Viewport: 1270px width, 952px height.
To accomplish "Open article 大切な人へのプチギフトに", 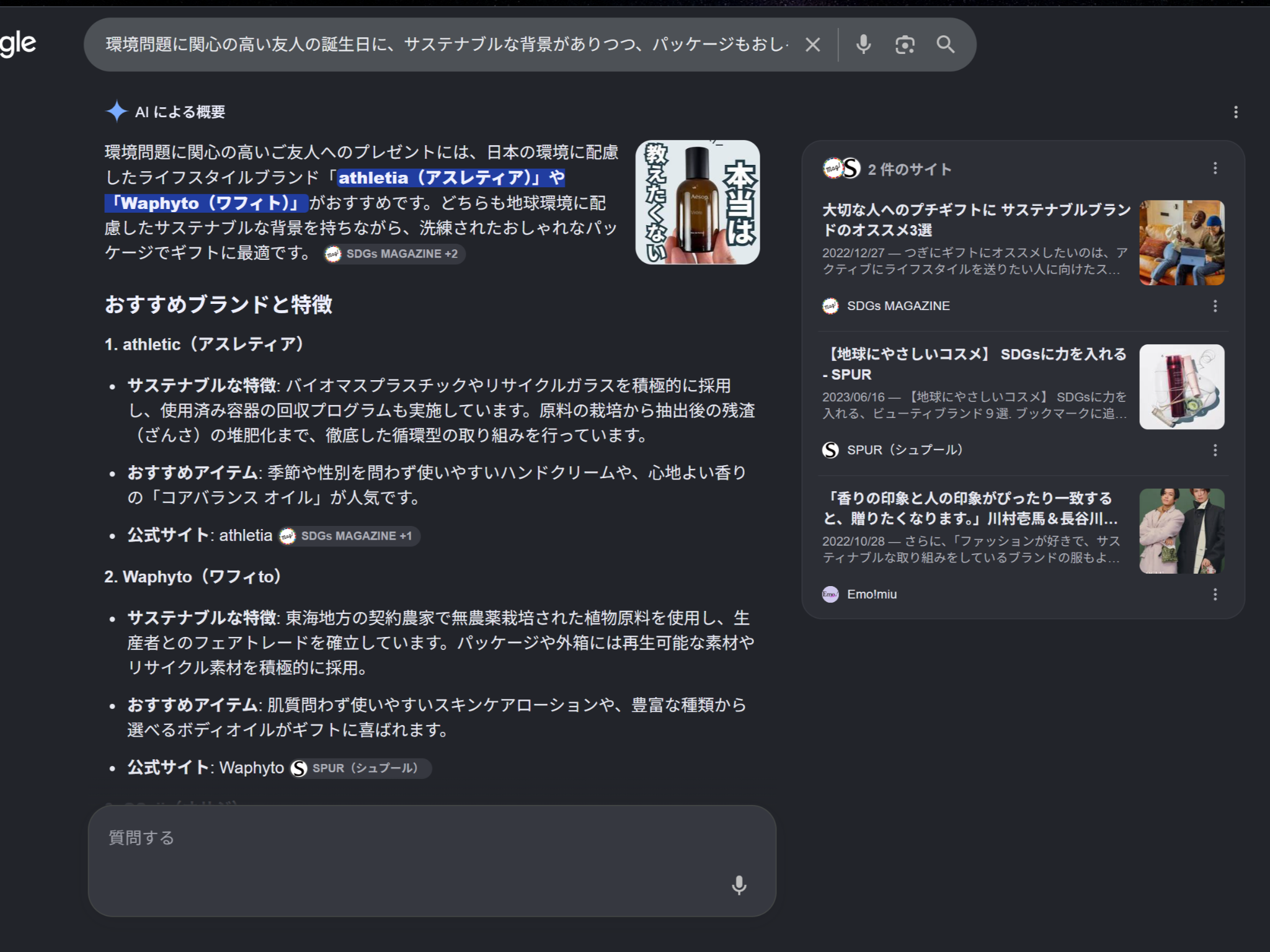I will pos(977,220).
